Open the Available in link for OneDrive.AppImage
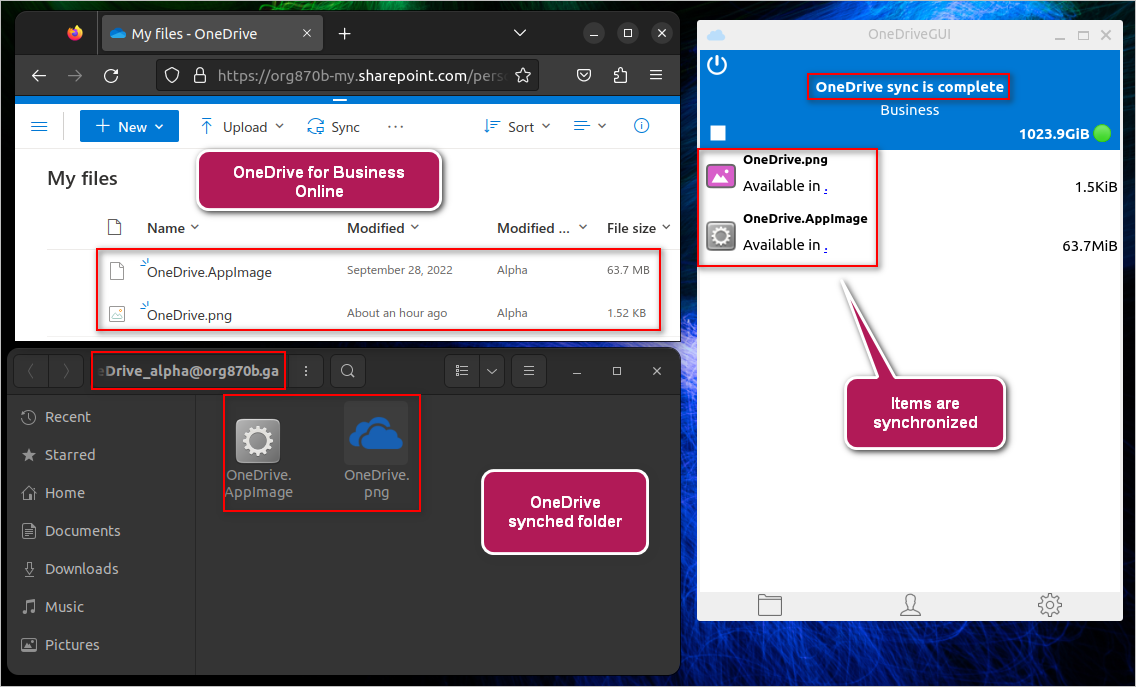 pos(826,247)
